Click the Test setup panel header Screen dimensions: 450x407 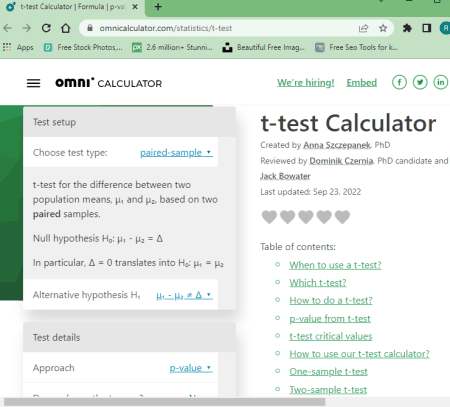(129, 122)
